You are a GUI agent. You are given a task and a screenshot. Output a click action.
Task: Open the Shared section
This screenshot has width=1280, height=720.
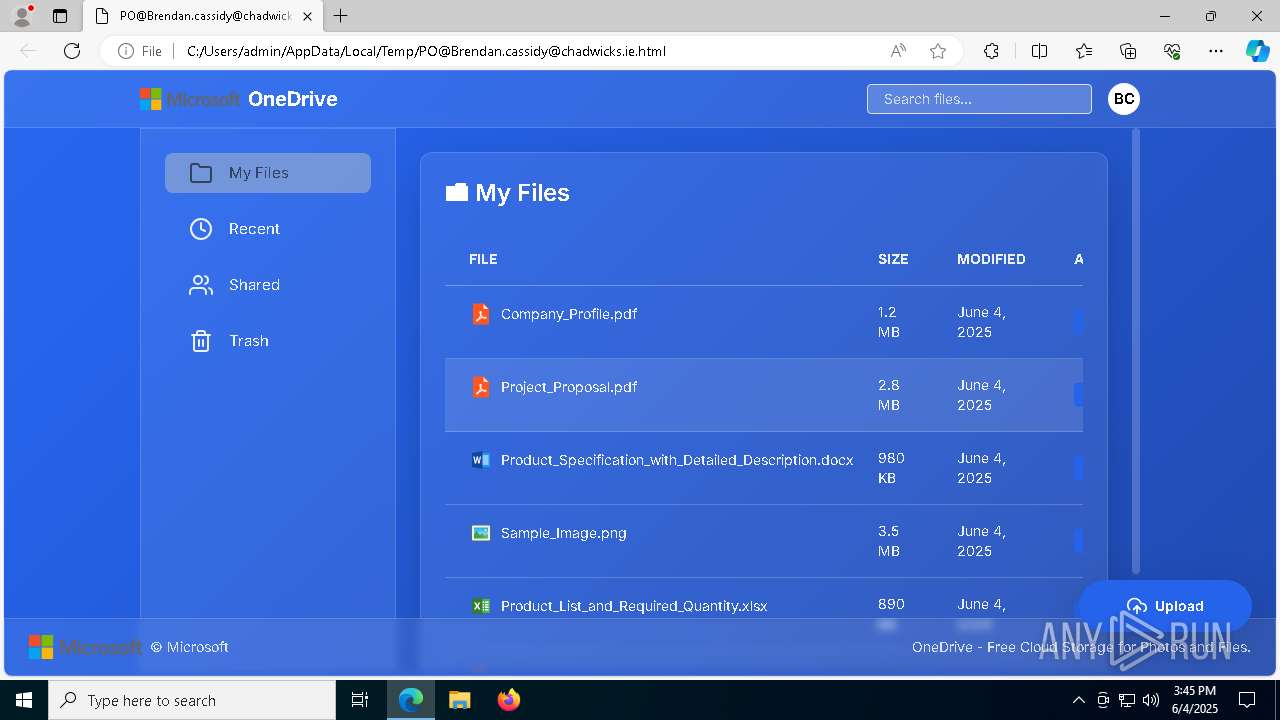coord(268,285)
